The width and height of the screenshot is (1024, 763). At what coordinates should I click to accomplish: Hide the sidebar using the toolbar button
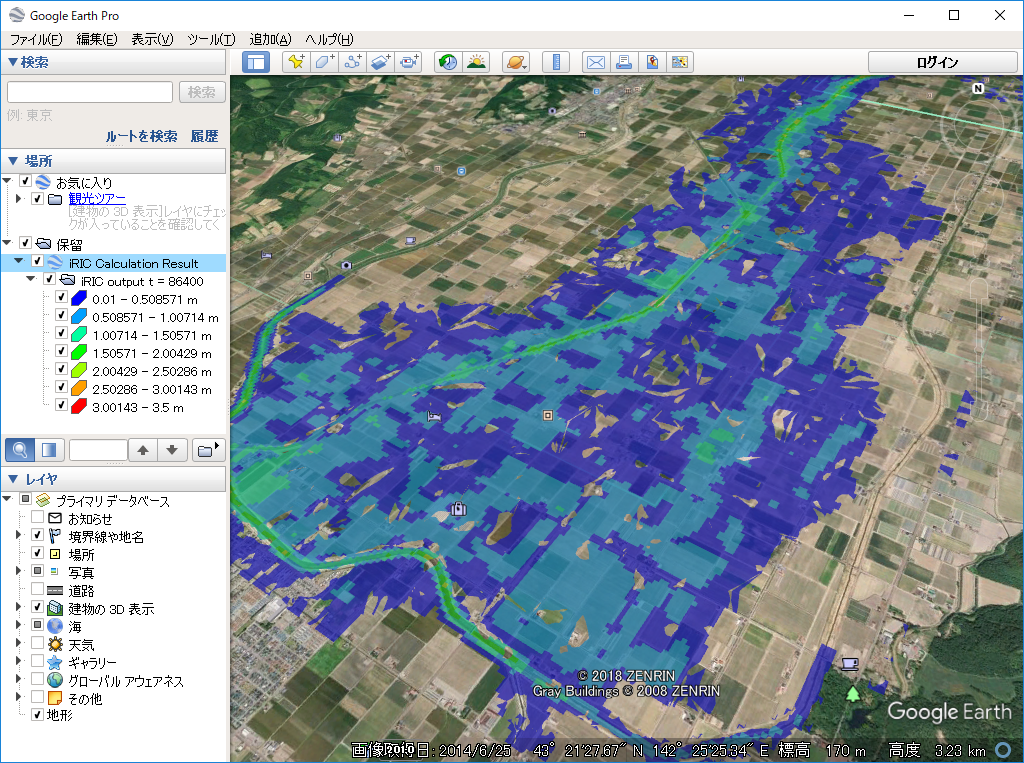tap(256, 62)
